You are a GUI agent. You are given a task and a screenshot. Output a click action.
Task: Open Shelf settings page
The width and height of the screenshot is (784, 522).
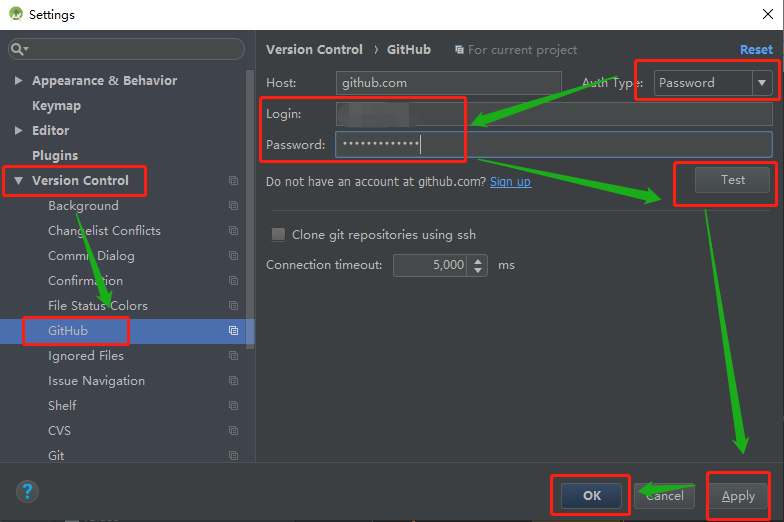point(62,406)
